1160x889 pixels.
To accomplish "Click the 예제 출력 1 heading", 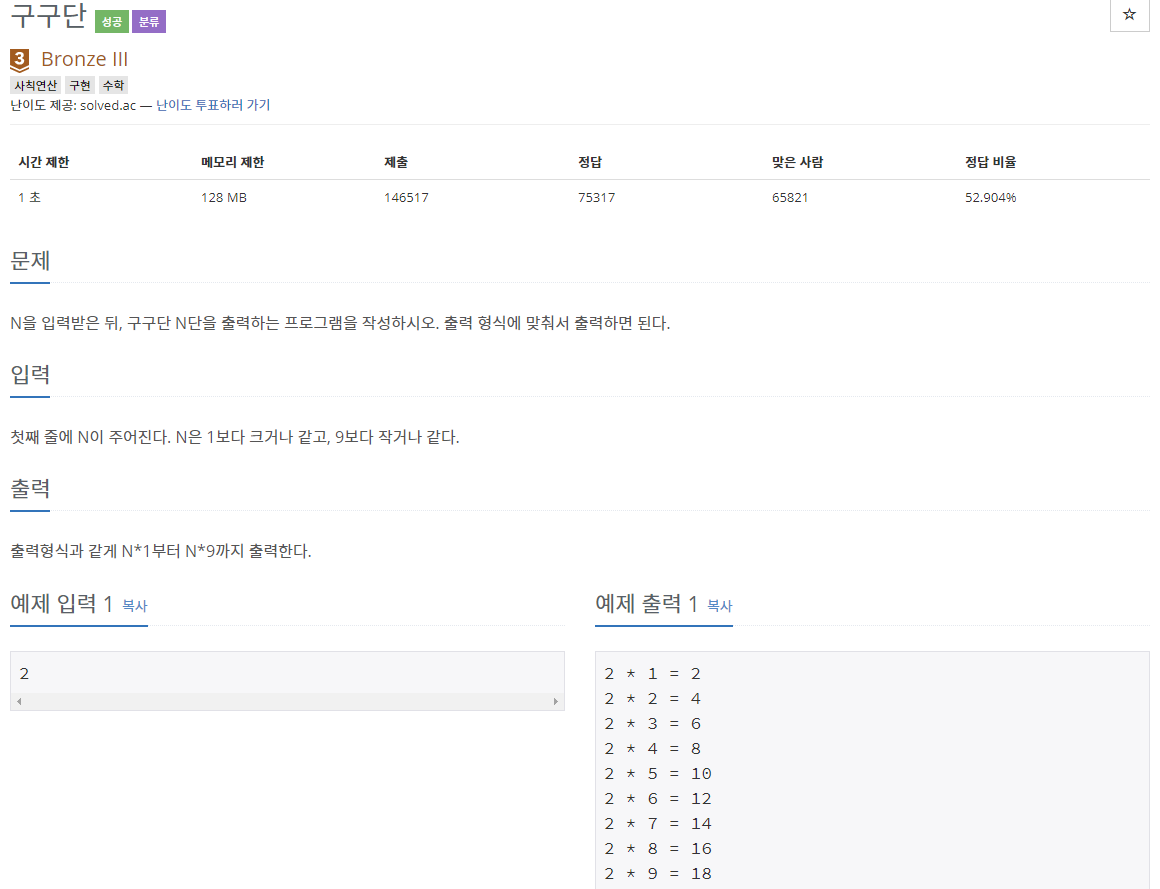I will pos(647,604).
